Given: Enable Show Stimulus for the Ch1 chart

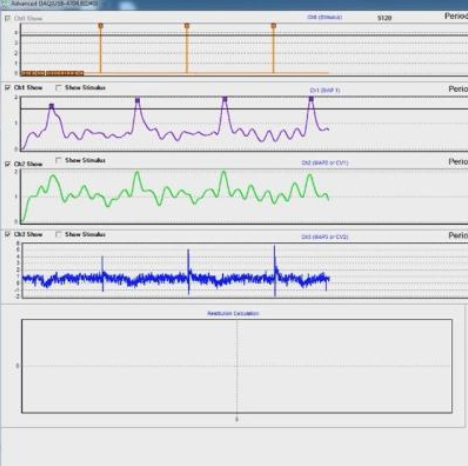Looking at the screenshot, I should pos(58,88).
